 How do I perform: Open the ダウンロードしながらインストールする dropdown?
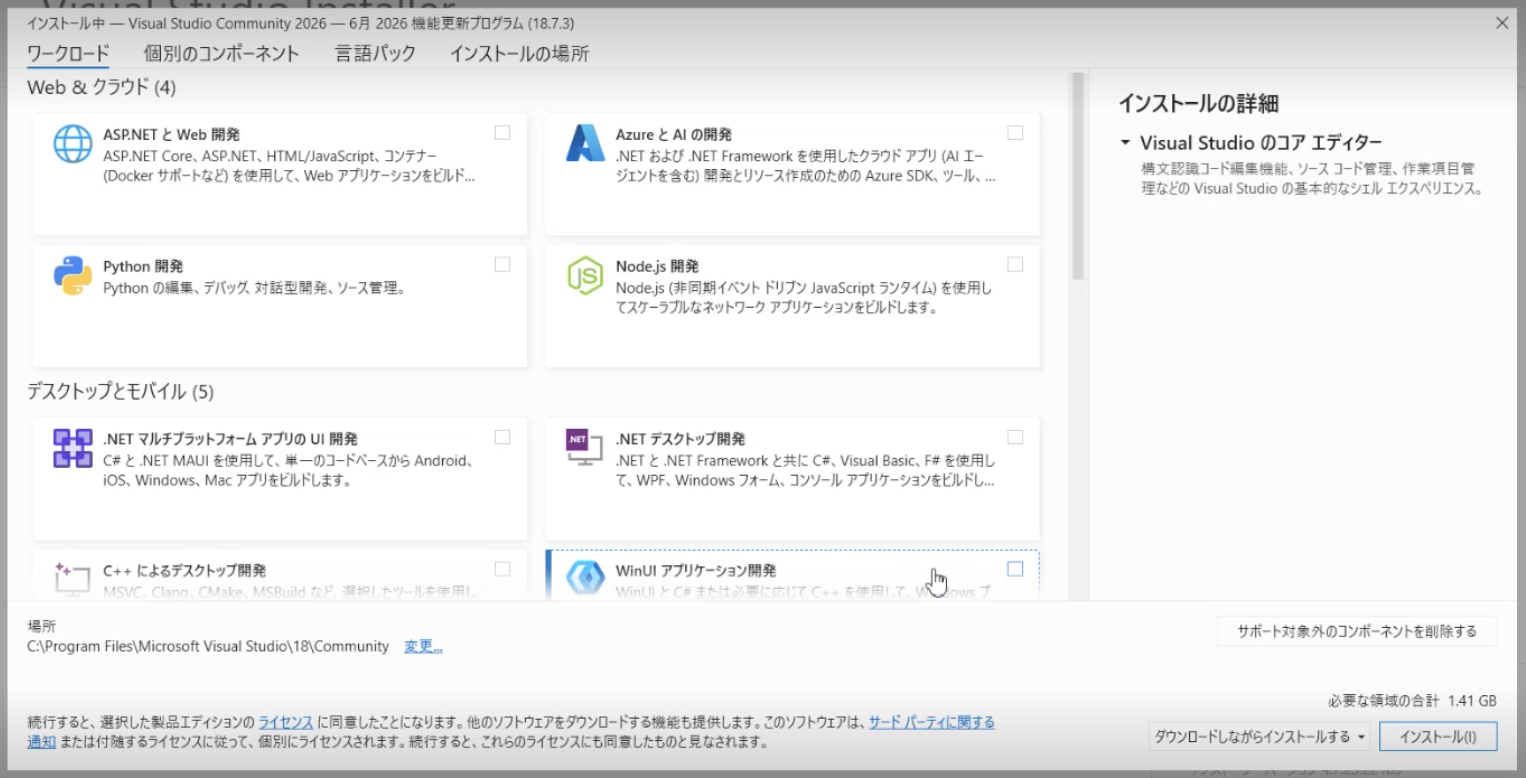point(1259,737)
